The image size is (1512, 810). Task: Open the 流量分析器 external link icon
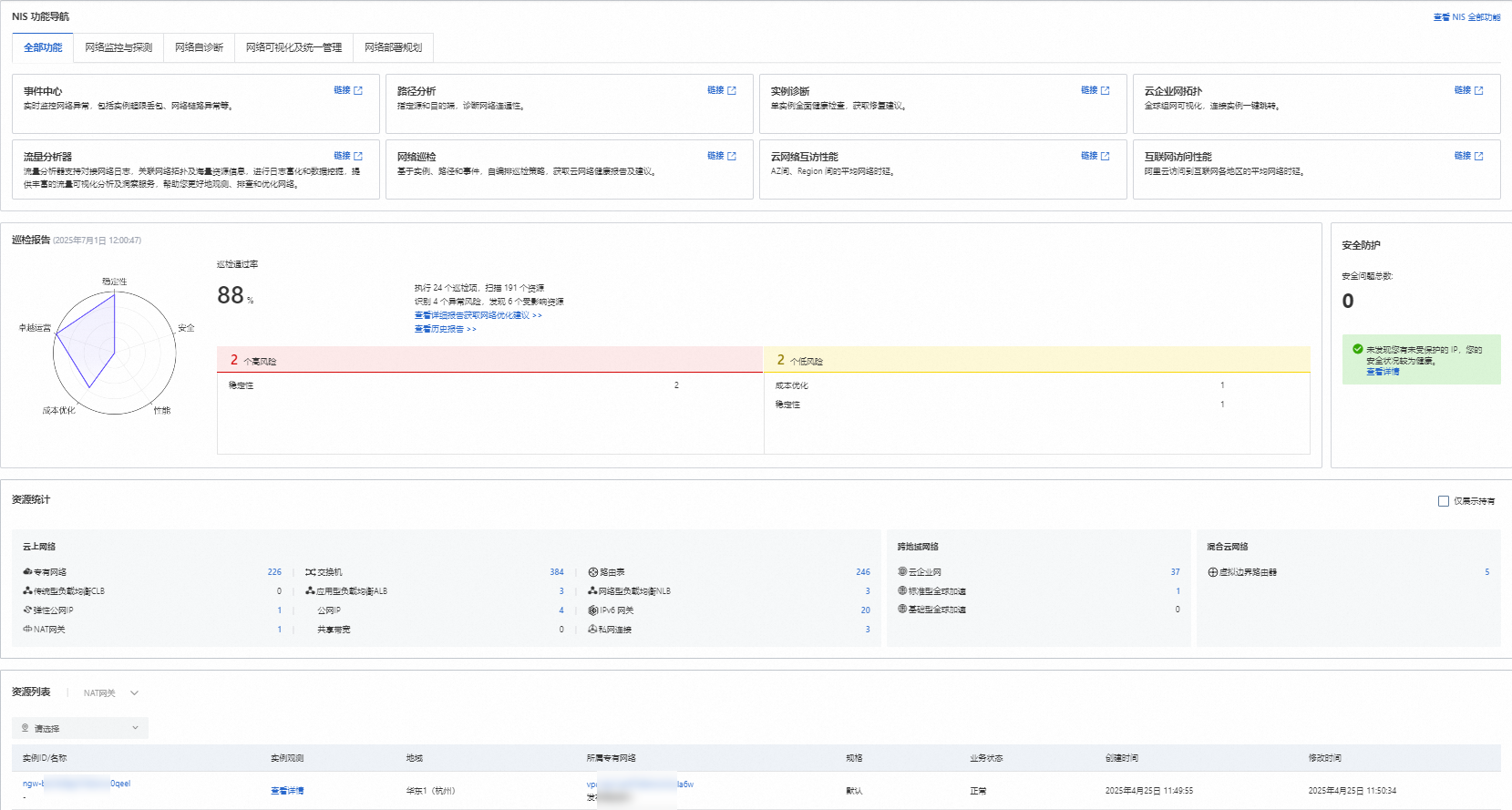pos(358,156)
